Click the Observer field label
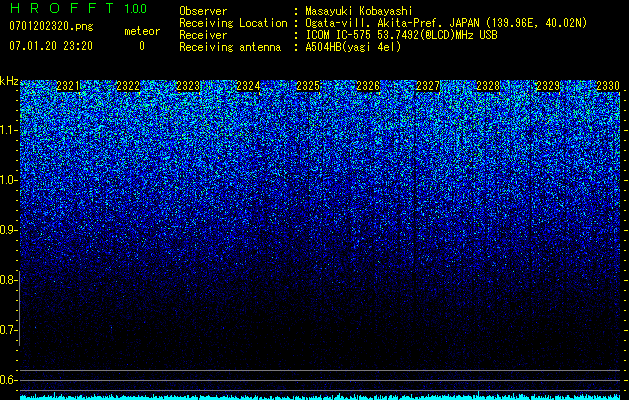This screenshot has width=629, height=400. (x=203, y=11)
